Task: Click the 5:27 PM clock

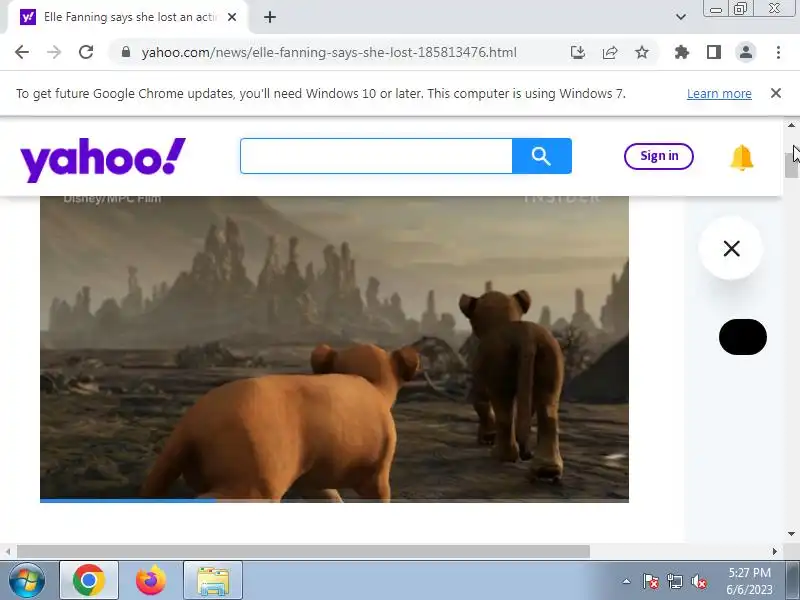Action: [x=749, y=572]
